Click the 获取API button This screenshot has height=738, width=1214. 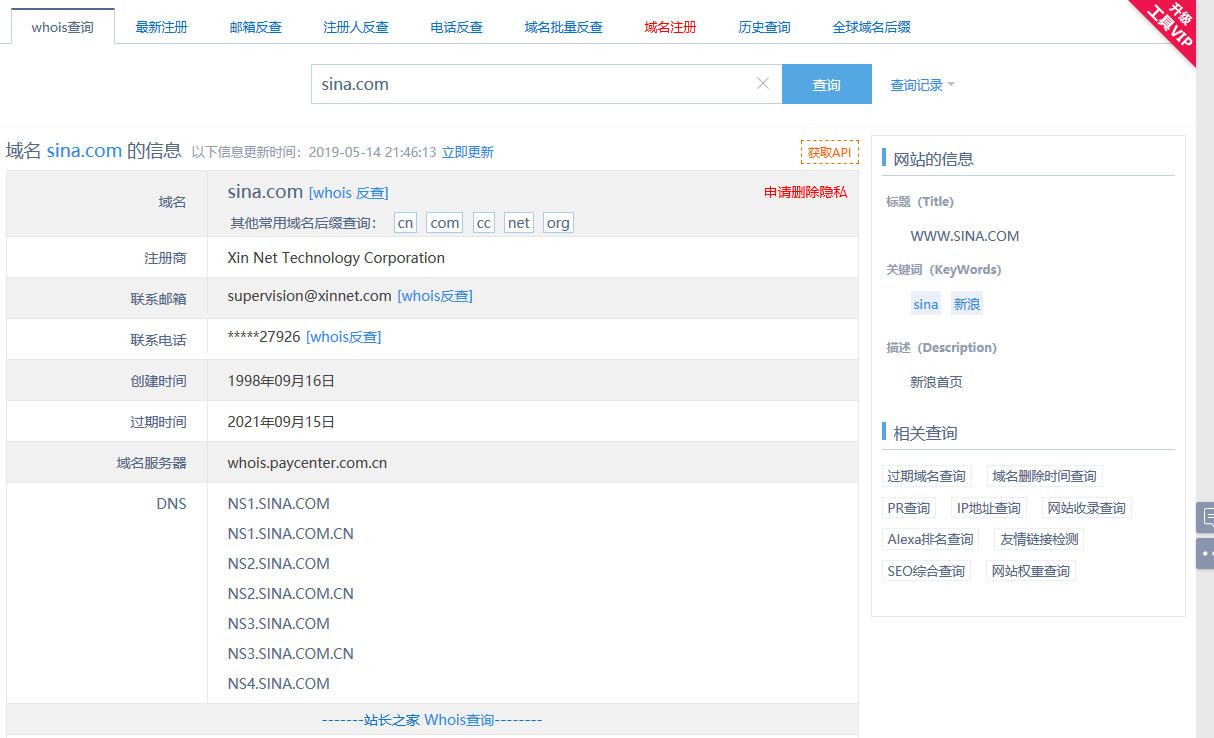point(829,152)
